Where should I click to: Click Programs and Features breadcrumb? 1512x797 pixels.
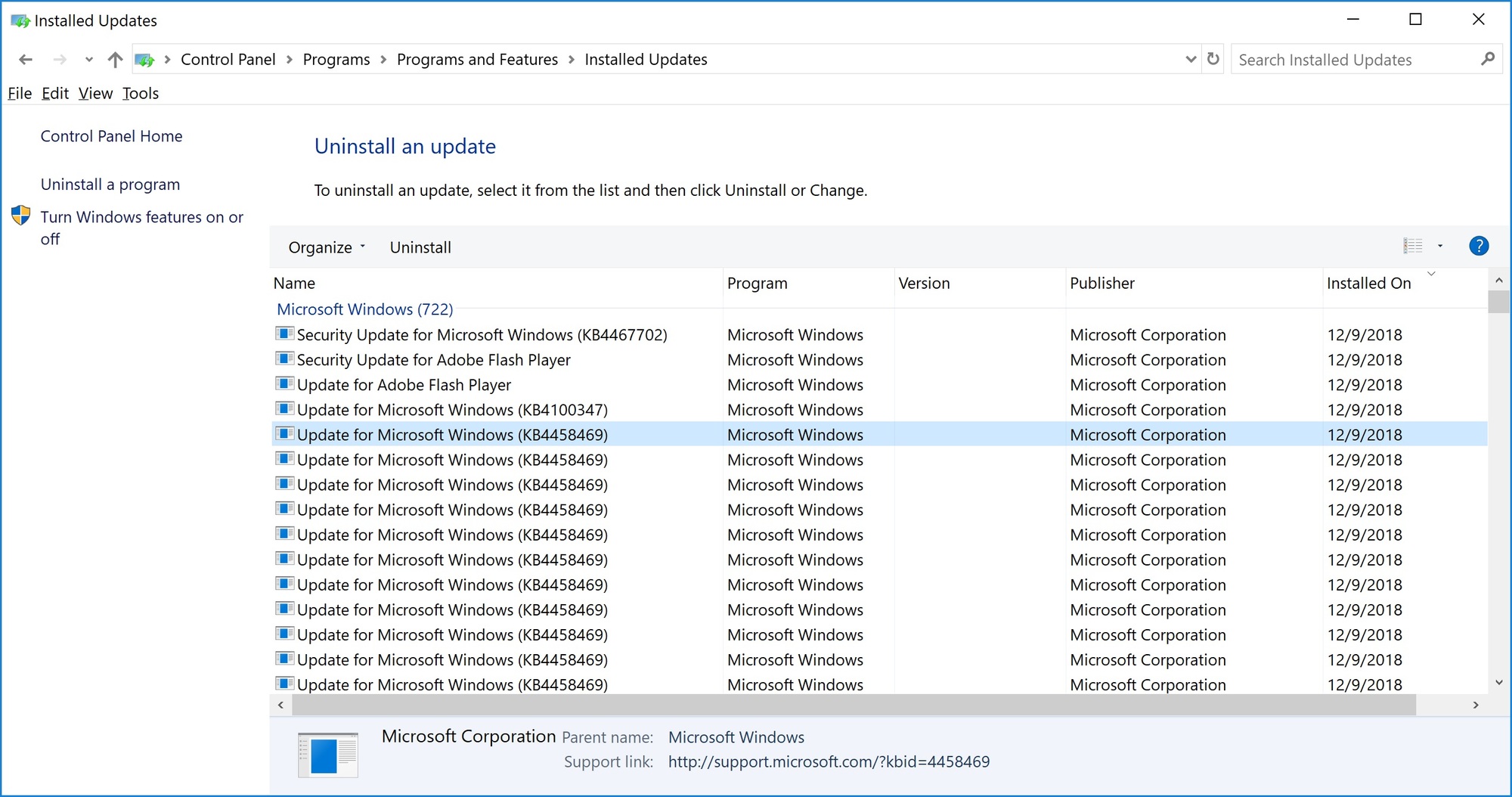477,60
